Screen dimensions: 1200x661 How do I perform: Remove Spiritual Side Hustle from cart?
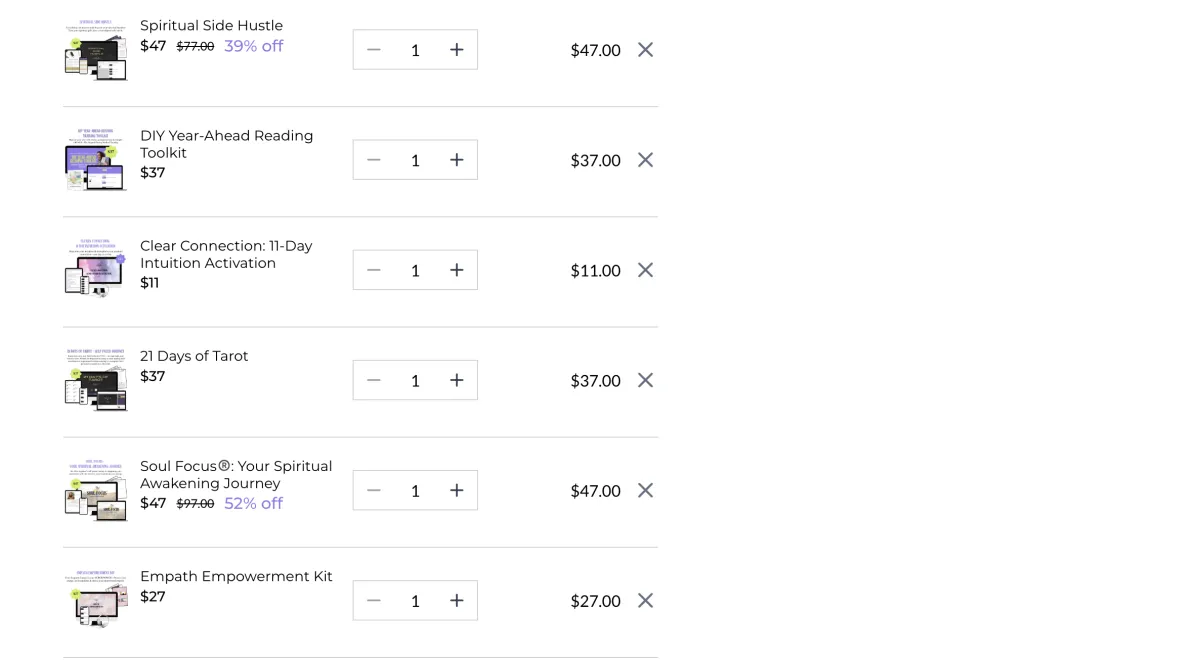click(645, 50)
